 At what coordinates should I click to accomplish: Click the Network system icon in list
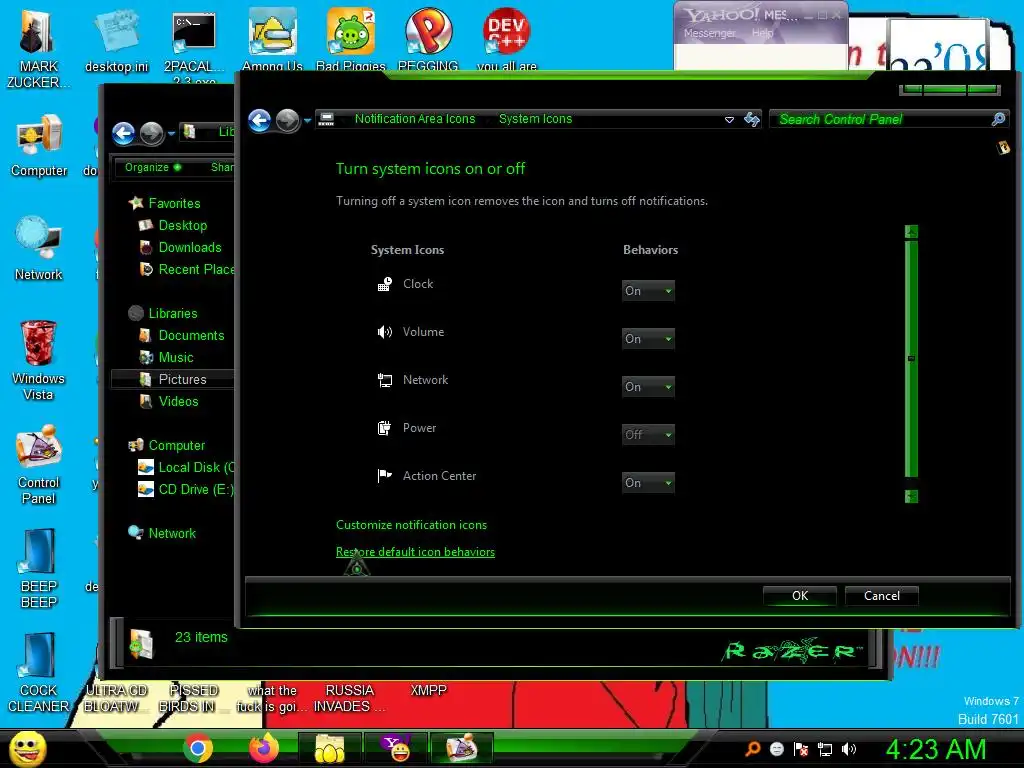pos(385,380)
